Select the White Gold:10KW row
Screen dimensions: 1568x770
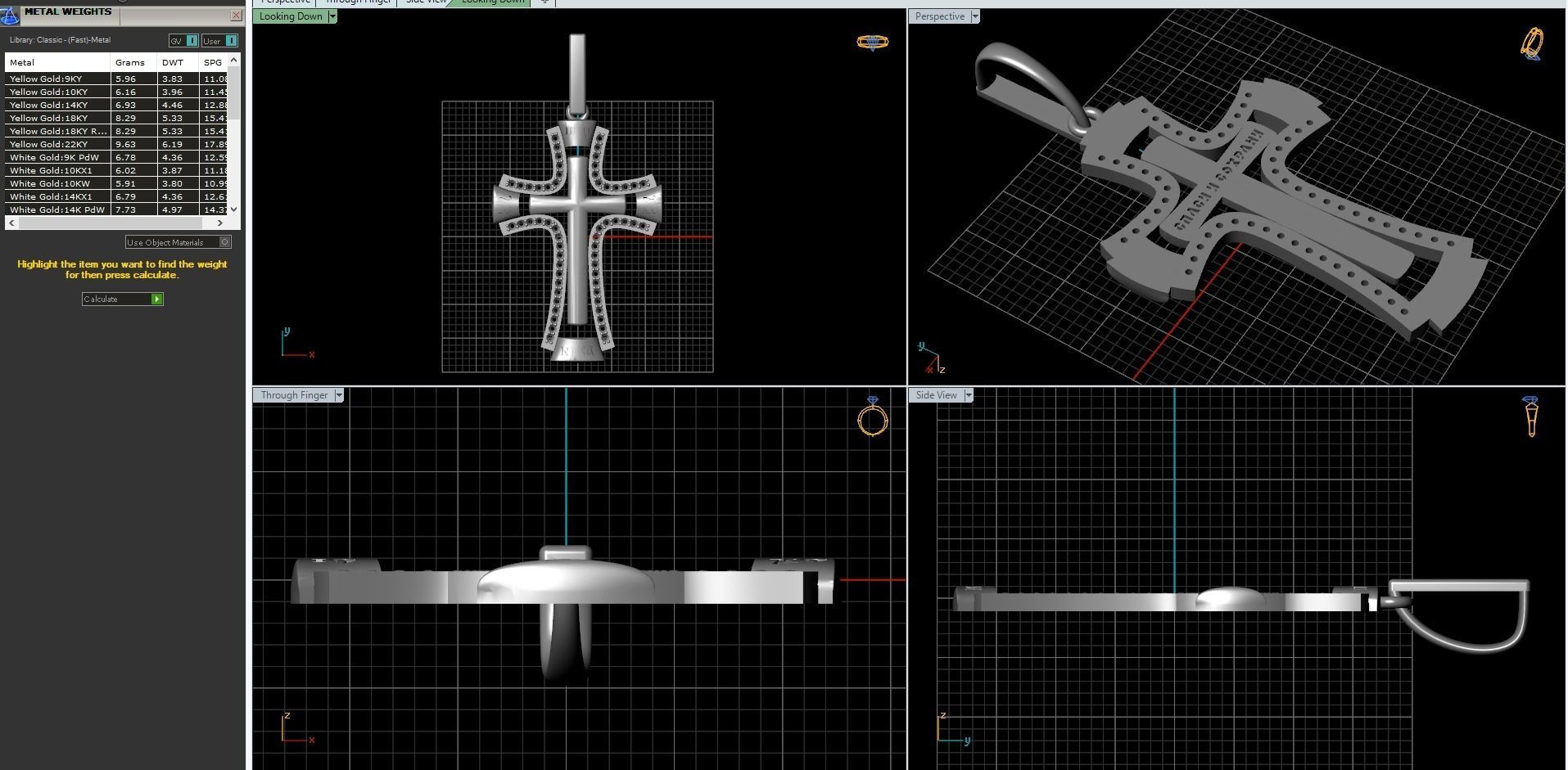pos(116,183)
